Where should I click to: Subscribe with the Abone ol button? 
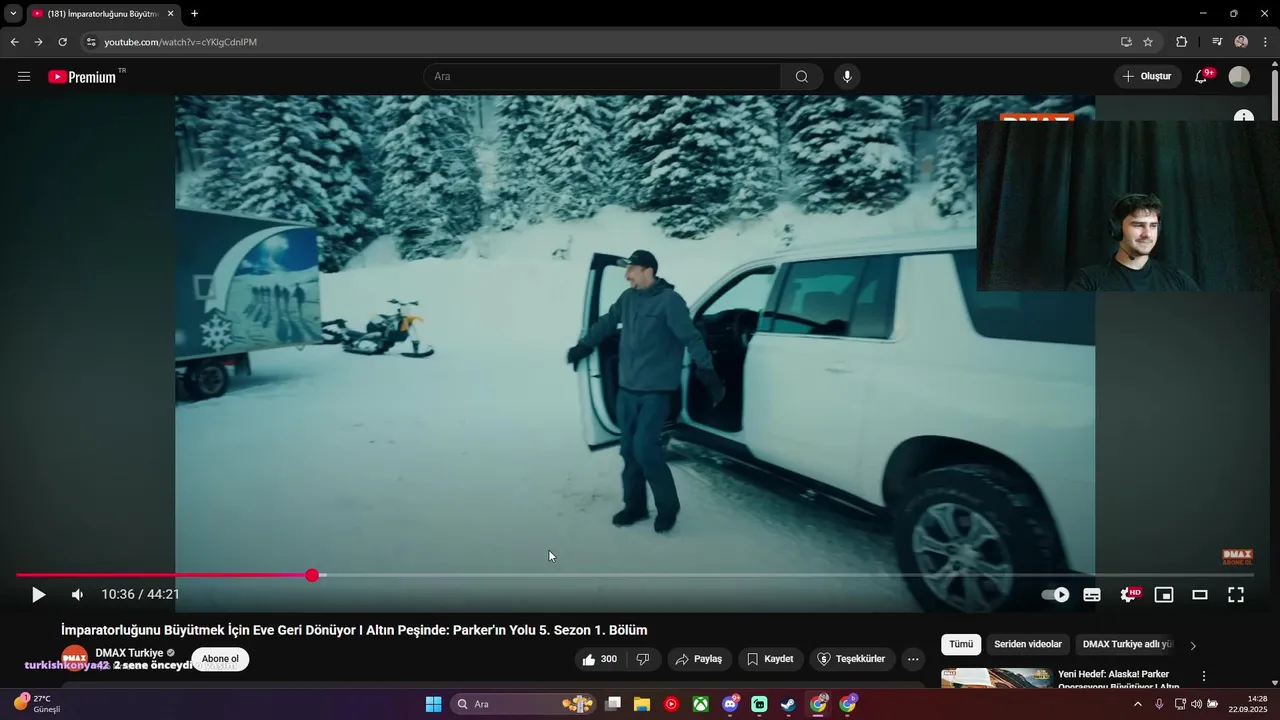(220, 659)
